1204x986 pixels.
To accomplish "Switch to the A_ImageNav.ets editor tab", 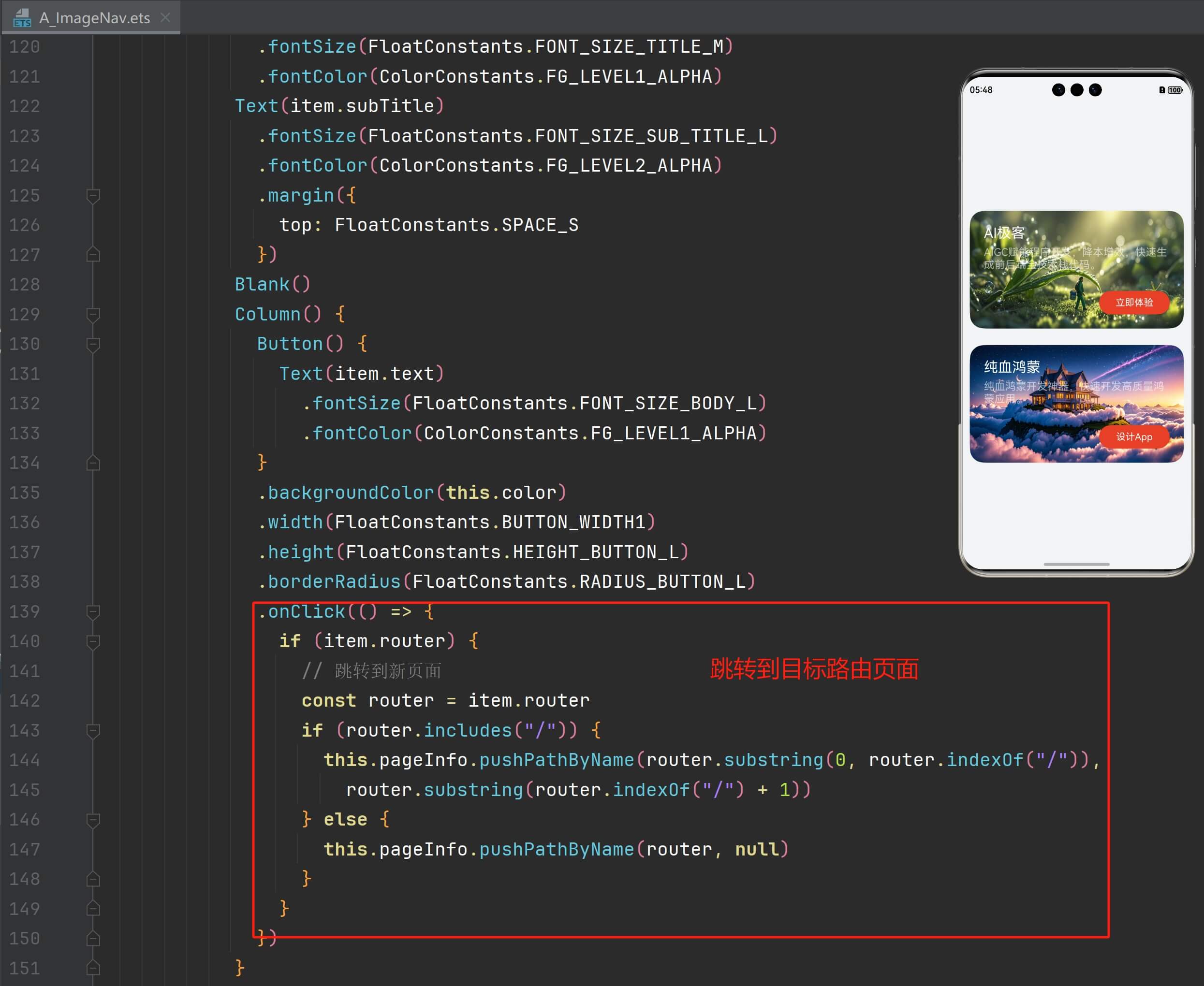I will point(94,17).
